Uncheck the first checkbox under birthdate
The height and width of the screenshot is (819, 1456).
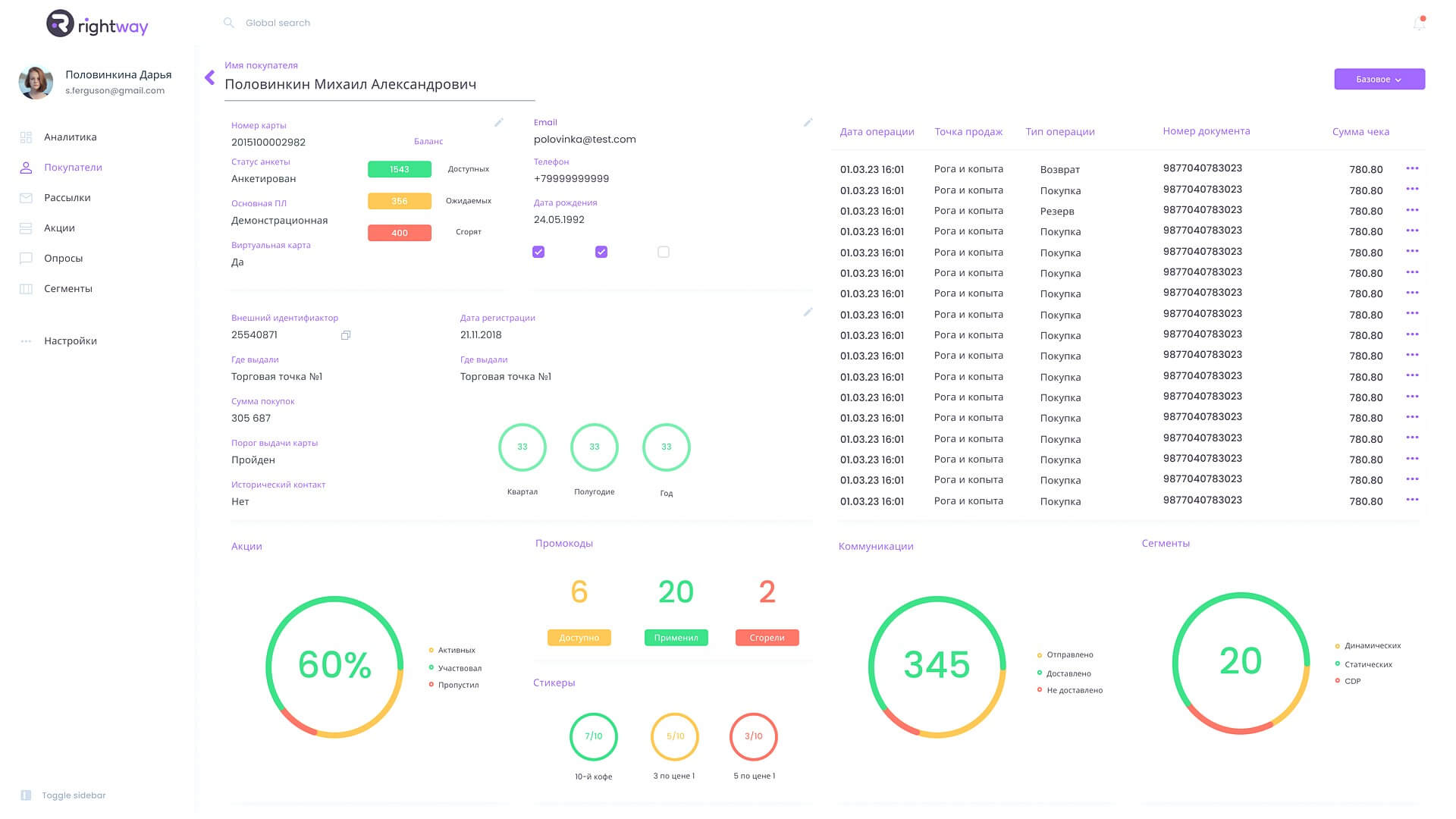click(538, 252)
